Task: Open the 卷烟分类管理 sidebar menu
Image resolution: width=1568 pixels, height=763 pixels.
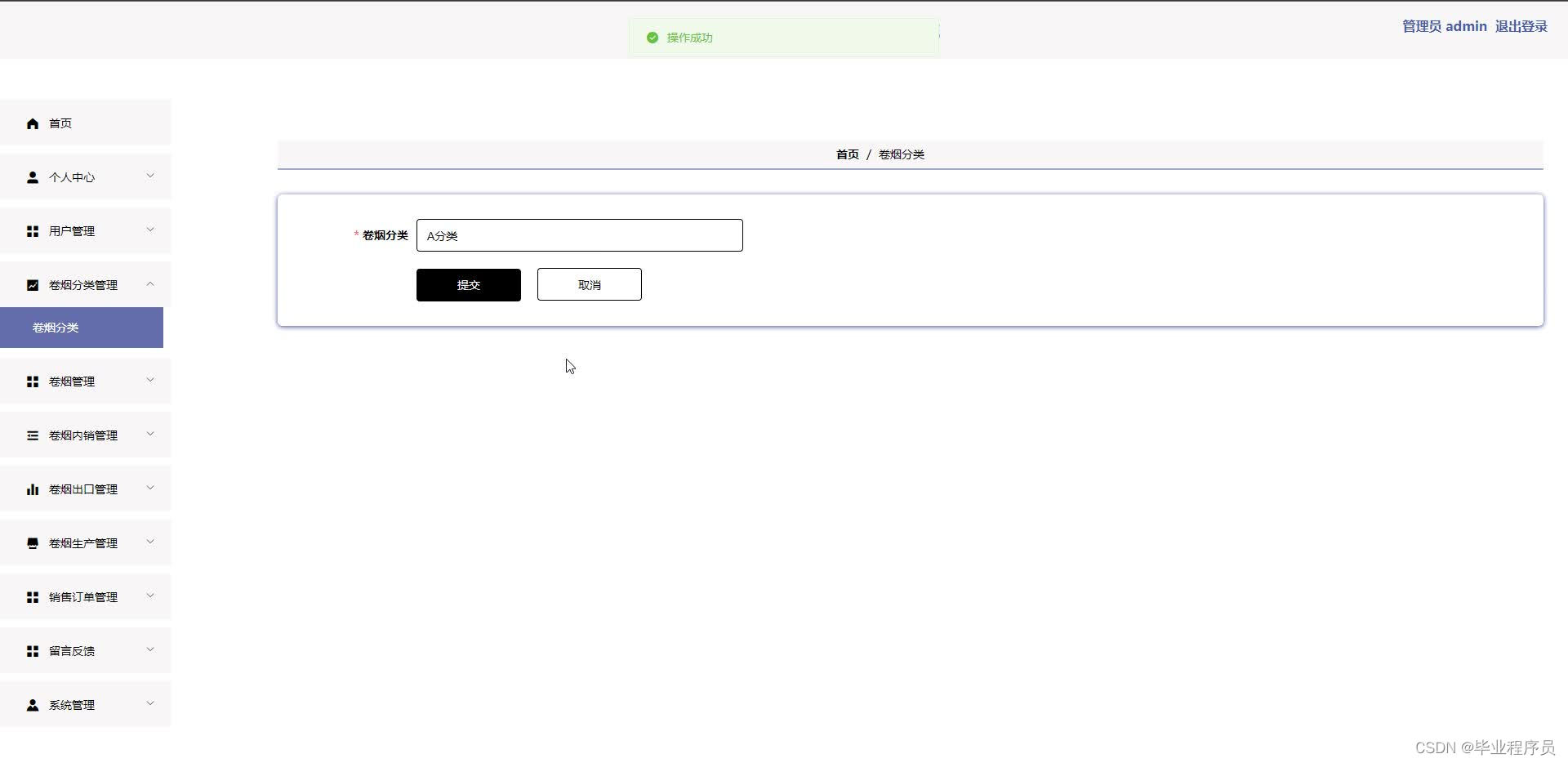Action: click(x=85, y=284)
